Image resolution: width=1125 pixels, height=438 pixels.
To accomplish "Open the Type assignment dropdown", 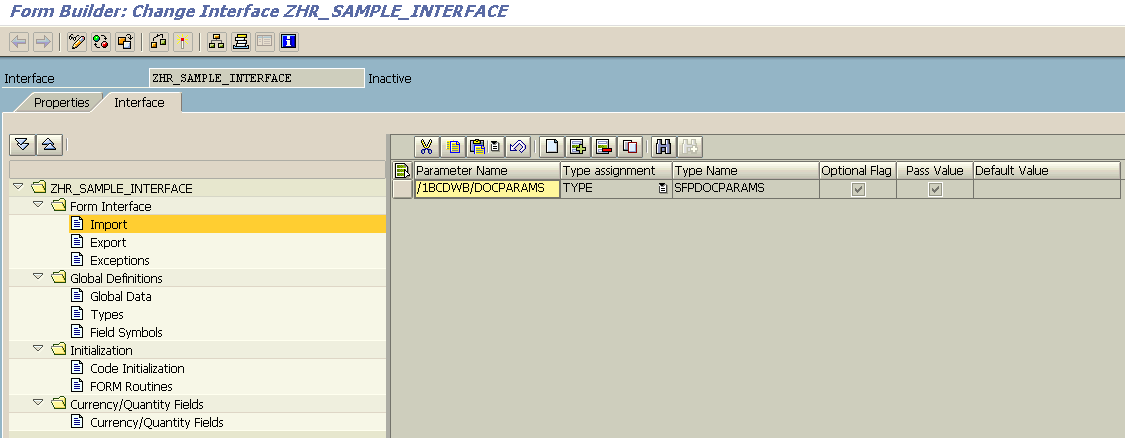I will (662, 189).
